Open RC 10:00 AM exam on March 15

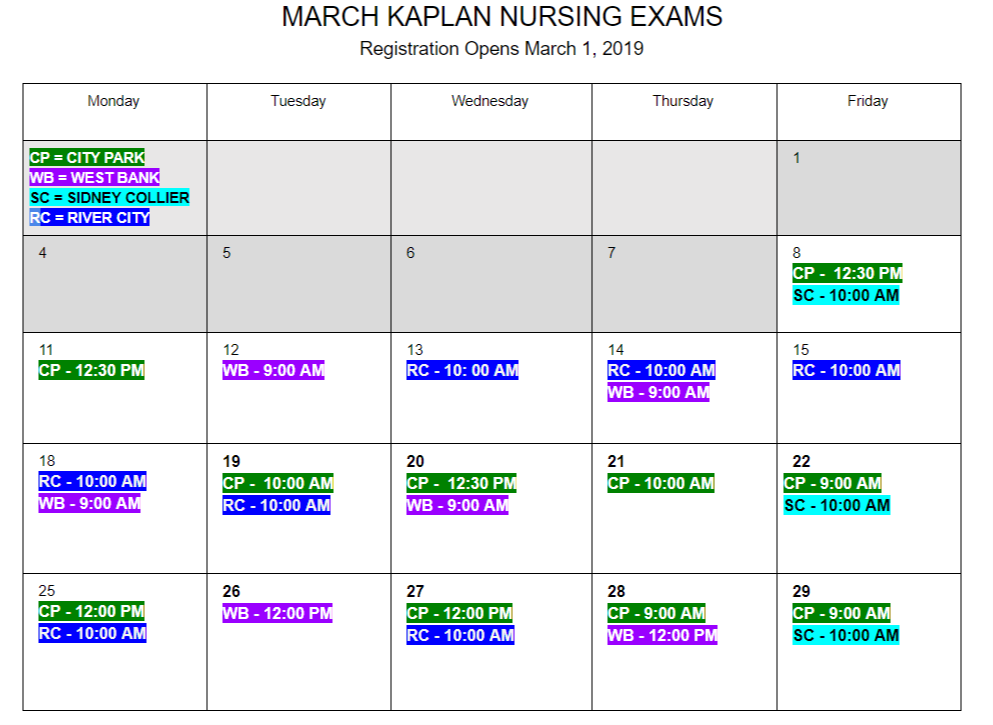click(x=846, y=371)
